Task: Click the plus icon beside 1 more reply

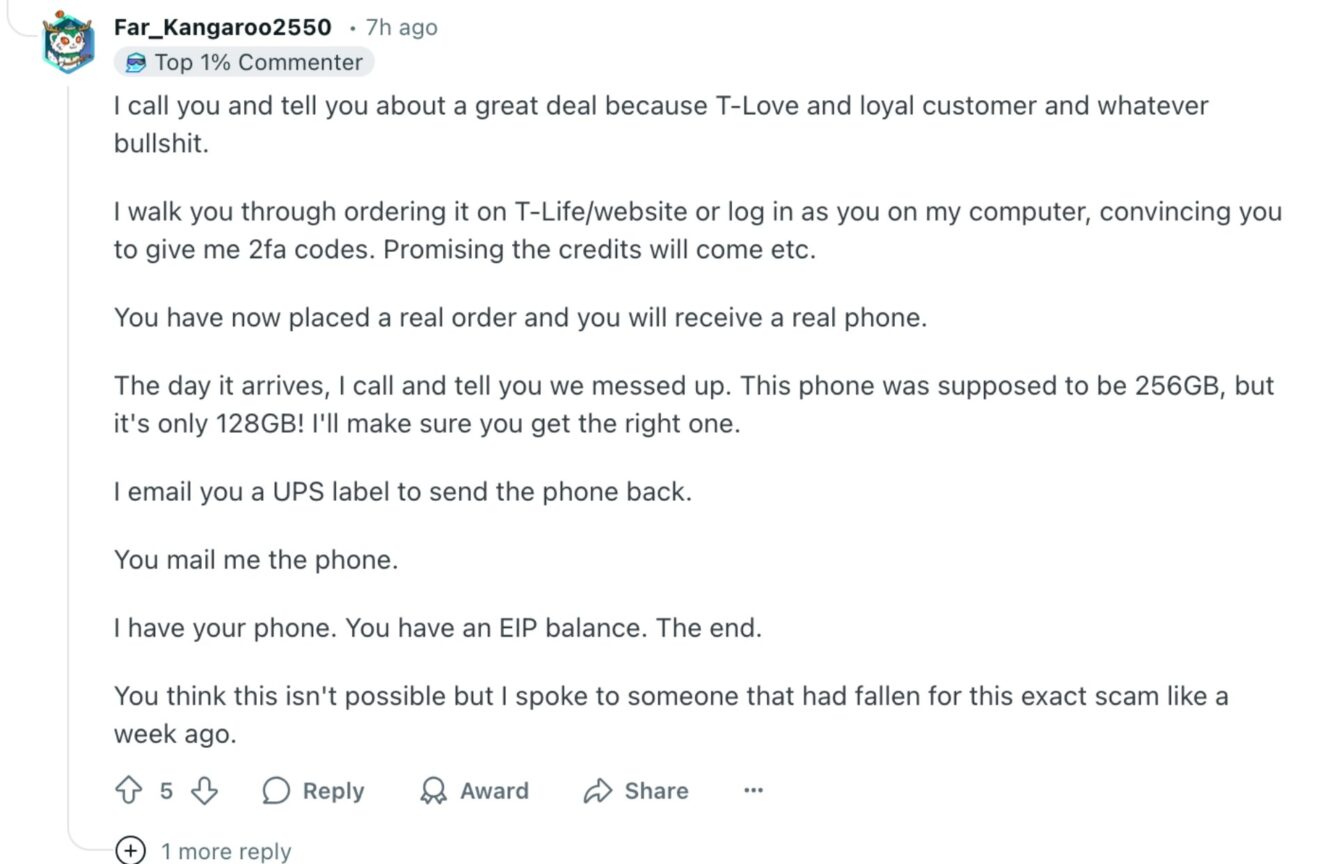Action: 128,851
